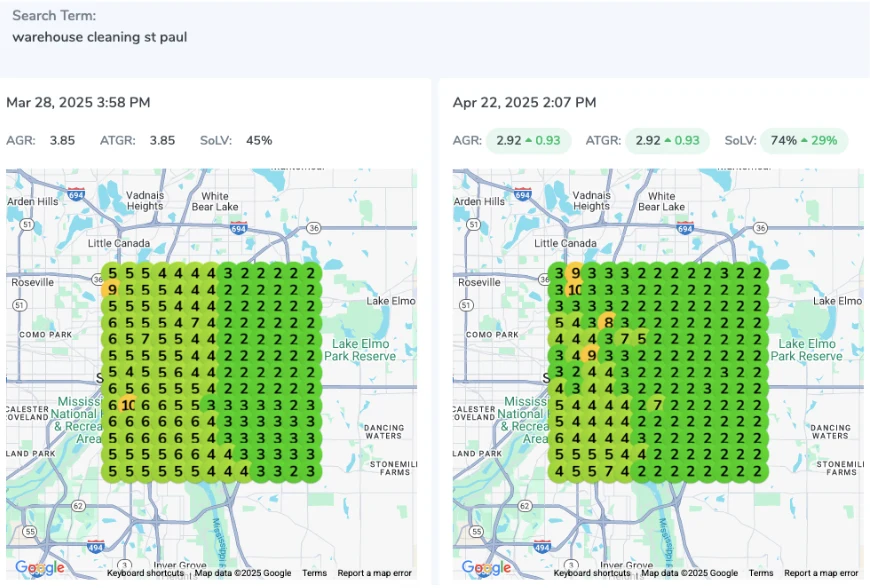Select the orange 10 marker on March map
The height and width of the screenshot is (588, 870).
point(129,405)
